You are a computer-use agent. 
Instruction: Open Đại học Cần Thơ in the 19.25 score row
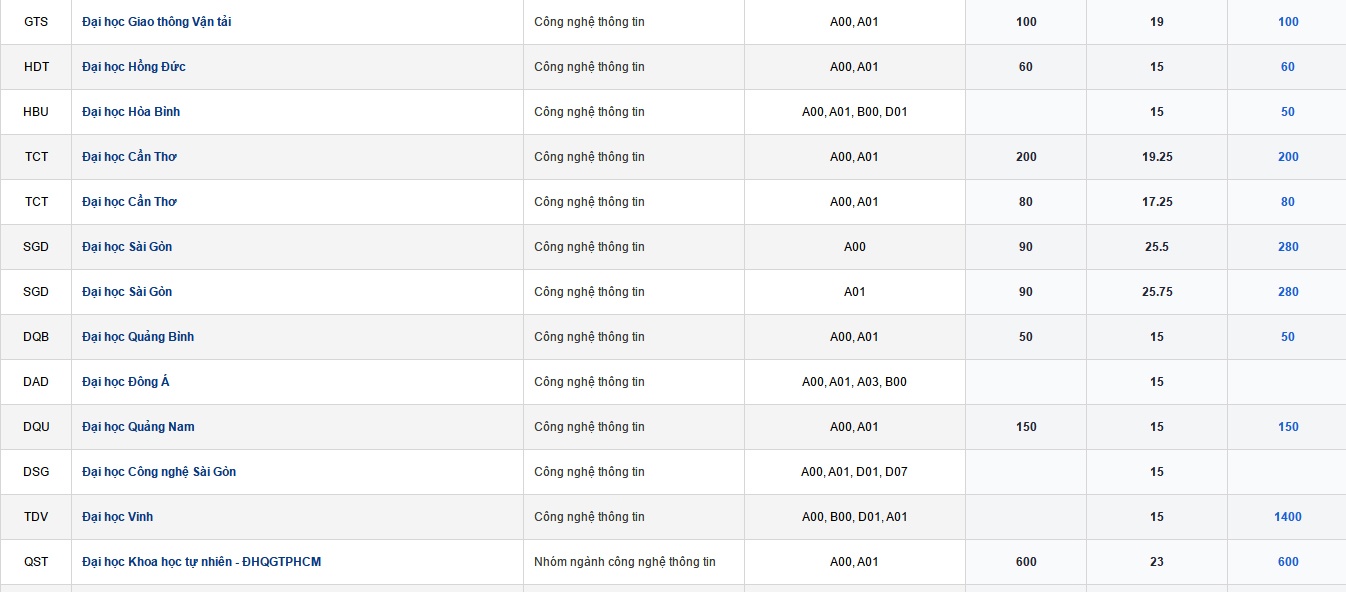129,157
